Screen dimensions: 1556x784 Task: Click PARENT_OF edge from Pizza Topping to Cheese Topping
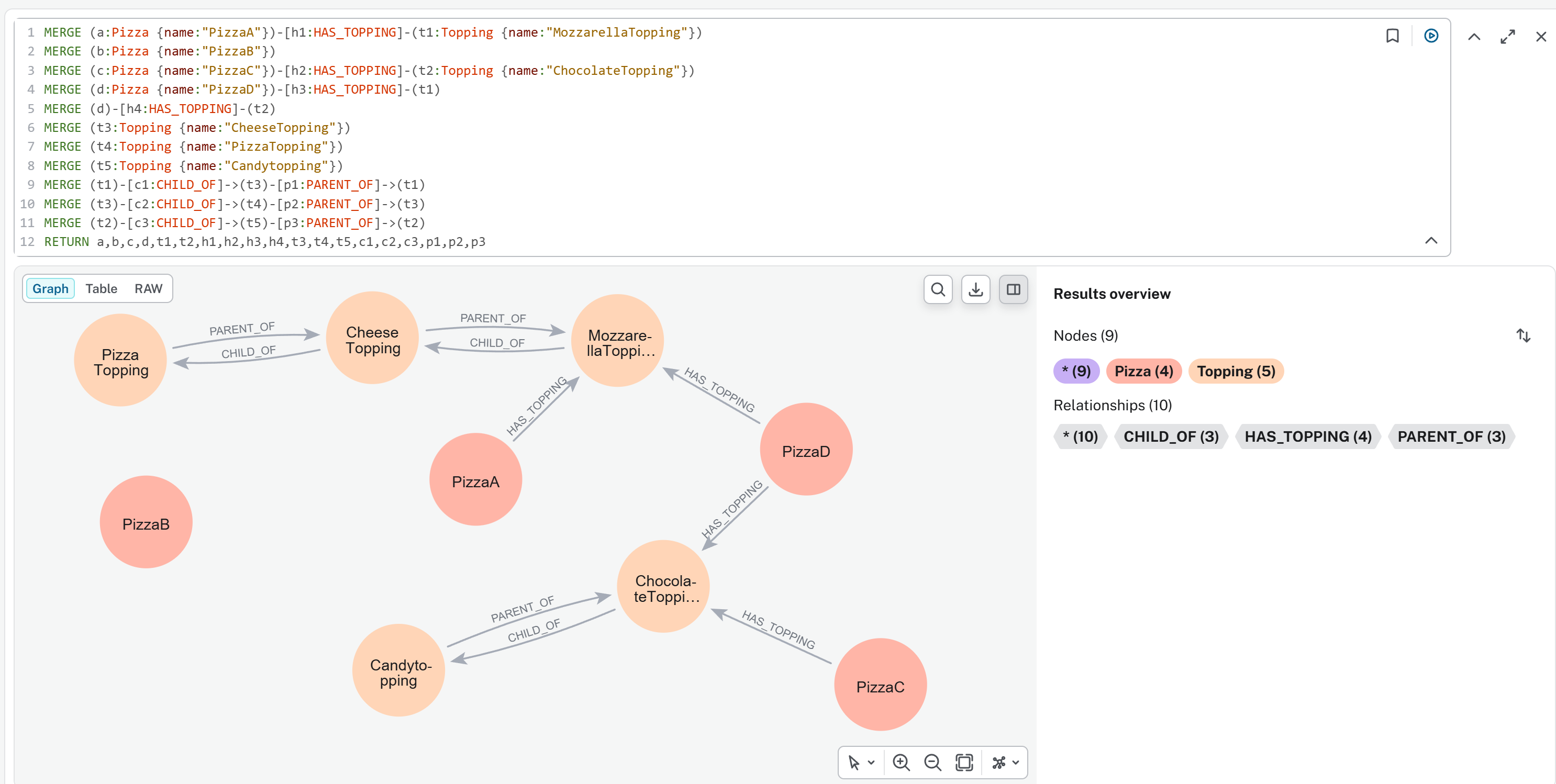point(242,330)
